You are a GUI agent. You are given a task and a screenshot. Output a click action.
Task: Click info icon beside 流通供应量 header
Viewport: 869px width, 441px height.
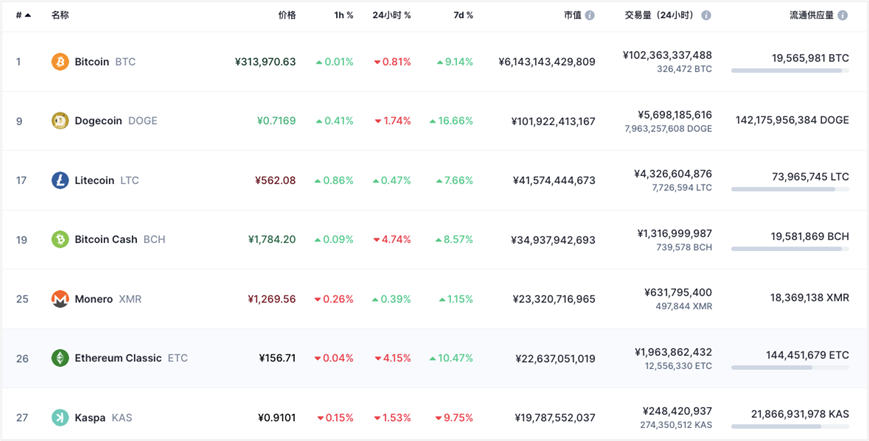pos(843,16)
